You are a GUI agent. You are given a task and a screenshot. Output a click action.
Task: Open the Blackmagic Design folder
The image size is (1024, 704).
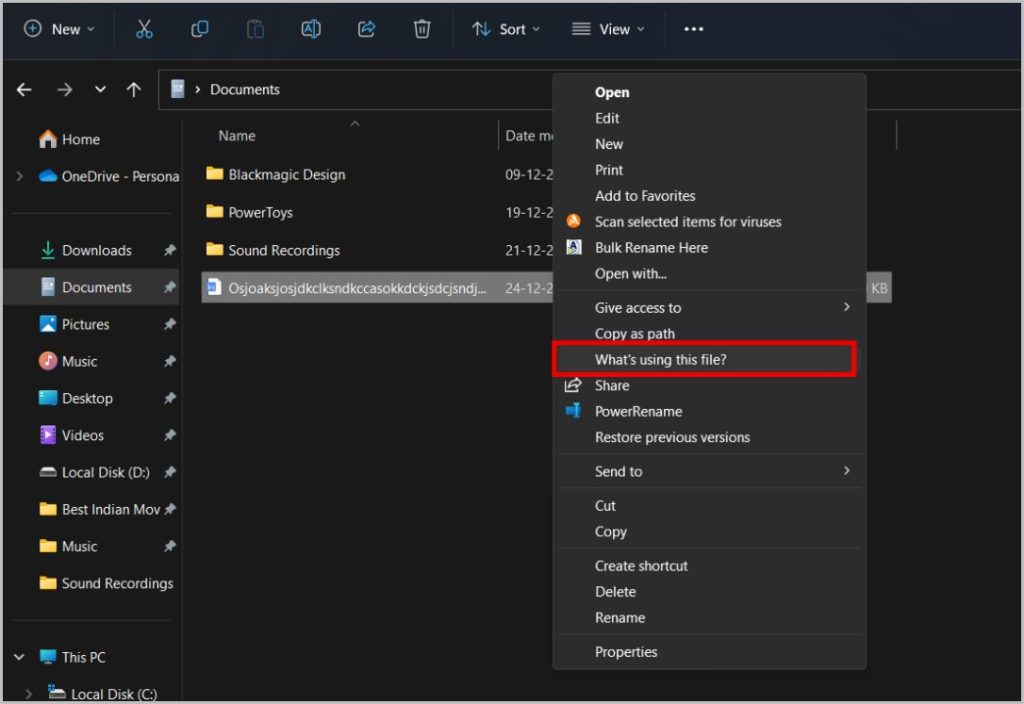[286, 174]
